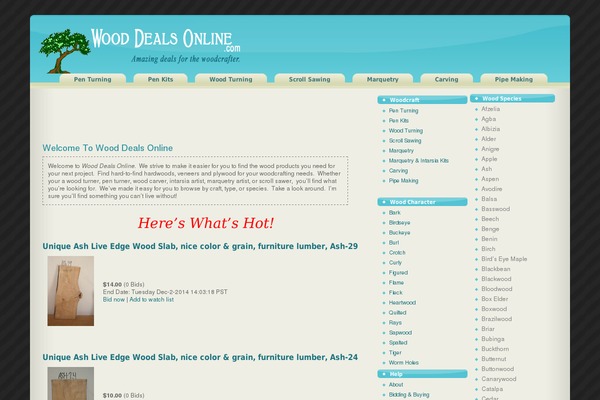Open the Ash-29 wood slab listing title
This screenshot has width=600, height=400.
point(200,246)
